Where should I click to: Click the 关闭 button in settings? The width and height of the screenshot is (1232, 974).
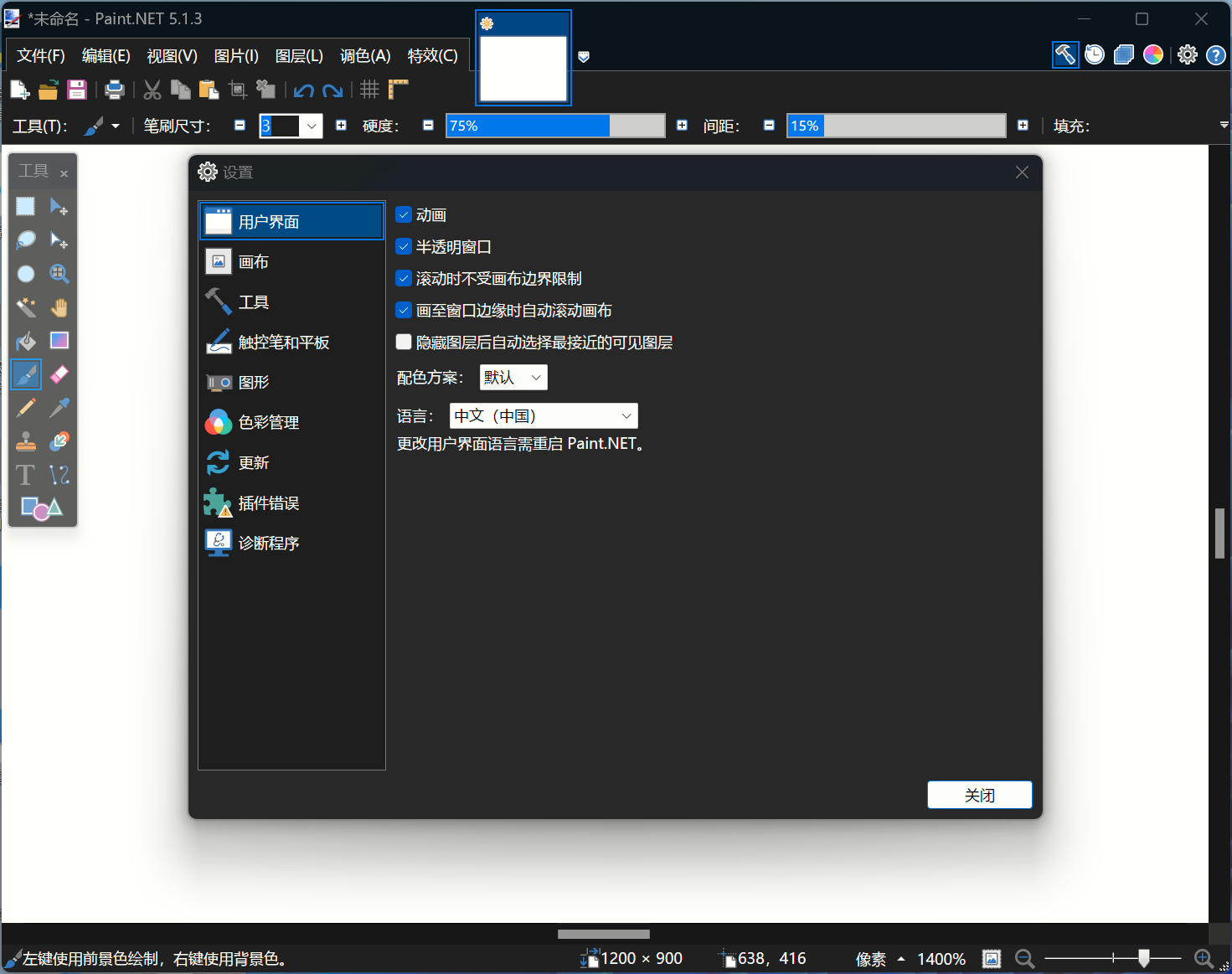(x=979, y=794)
